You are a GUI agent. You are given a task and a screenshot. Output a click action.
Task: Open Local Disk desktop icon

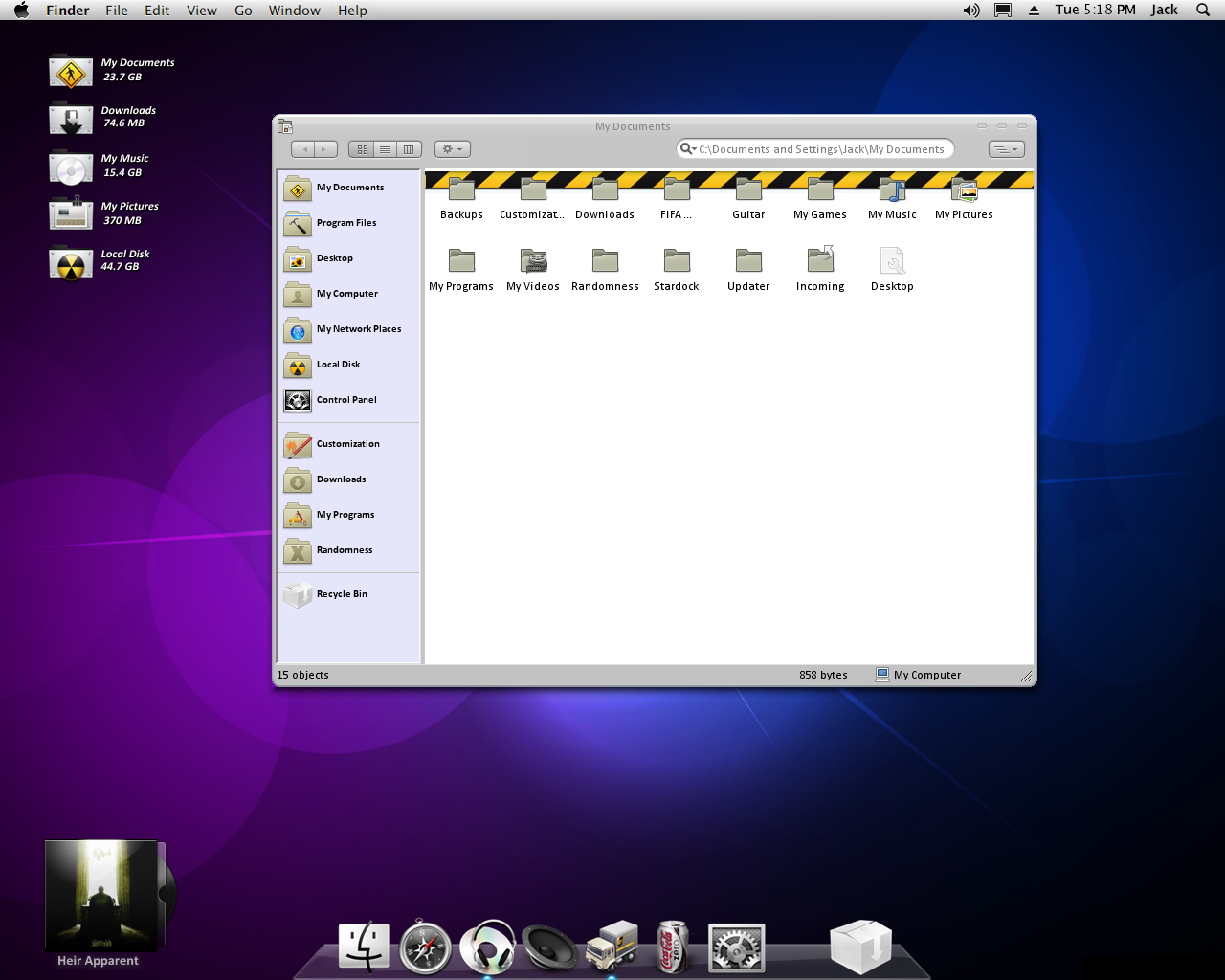(71, 262)
